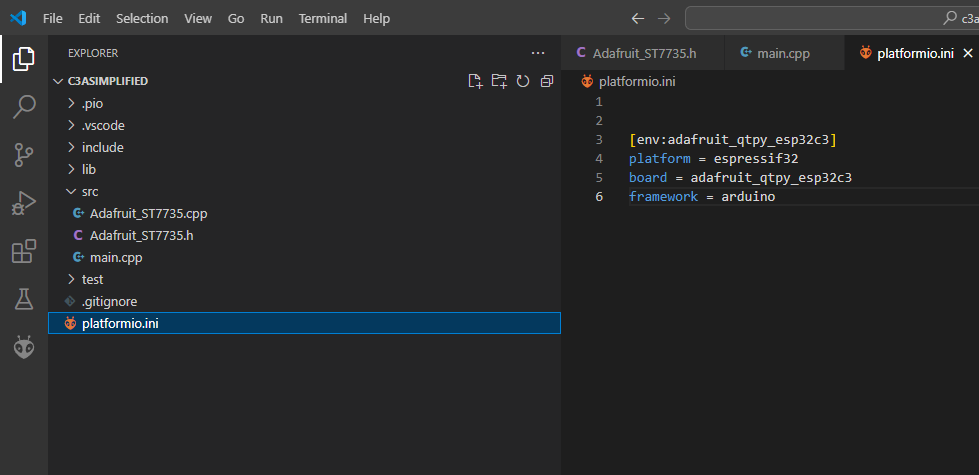This screenshot has width=979, height=475.
Task: Open the Extensions view
Action: (24, 251)
